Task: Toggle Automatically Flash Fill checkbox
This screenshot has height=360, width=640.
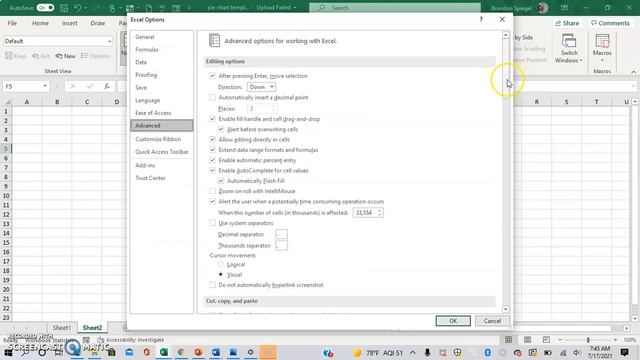Action: (221, 180)
